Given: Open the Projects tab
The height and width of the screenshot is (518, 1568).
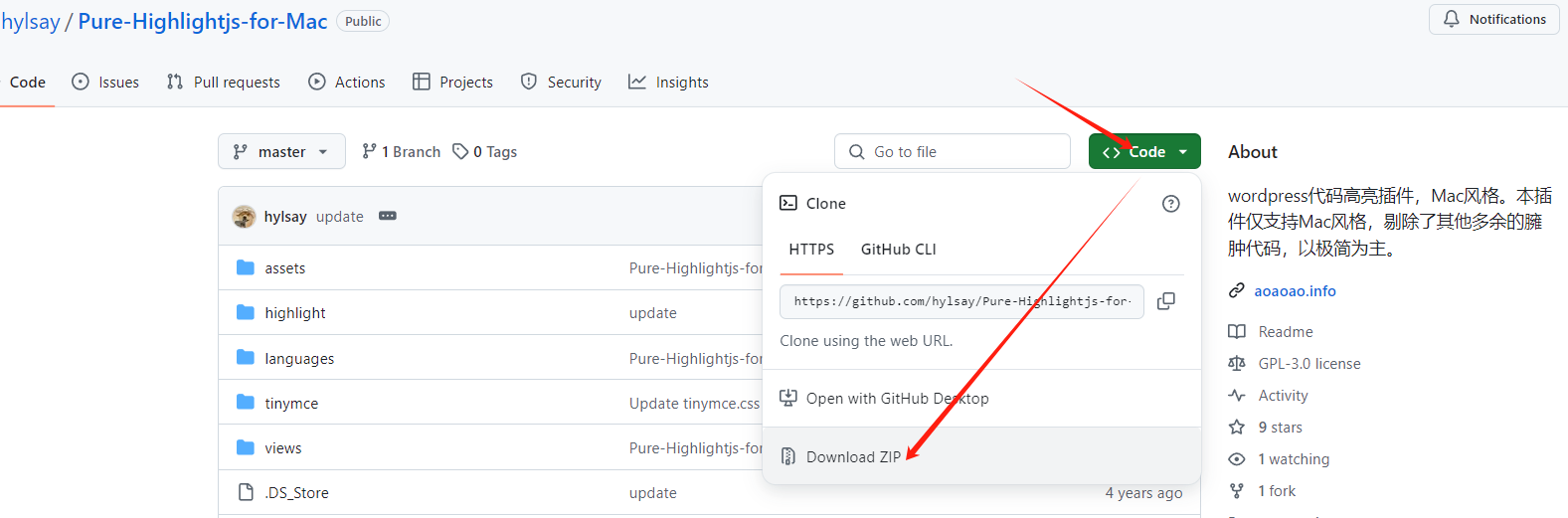Looking at the screenshot, I should [452, 83].
